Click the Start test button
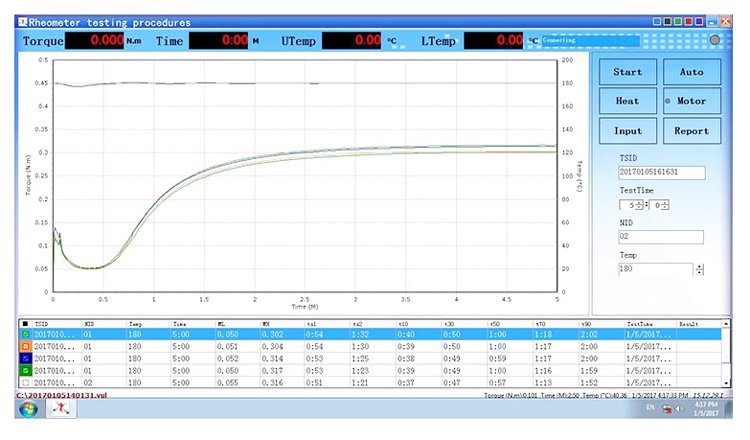The width and height of the screenshot is (750, 440). coord(628,72)
